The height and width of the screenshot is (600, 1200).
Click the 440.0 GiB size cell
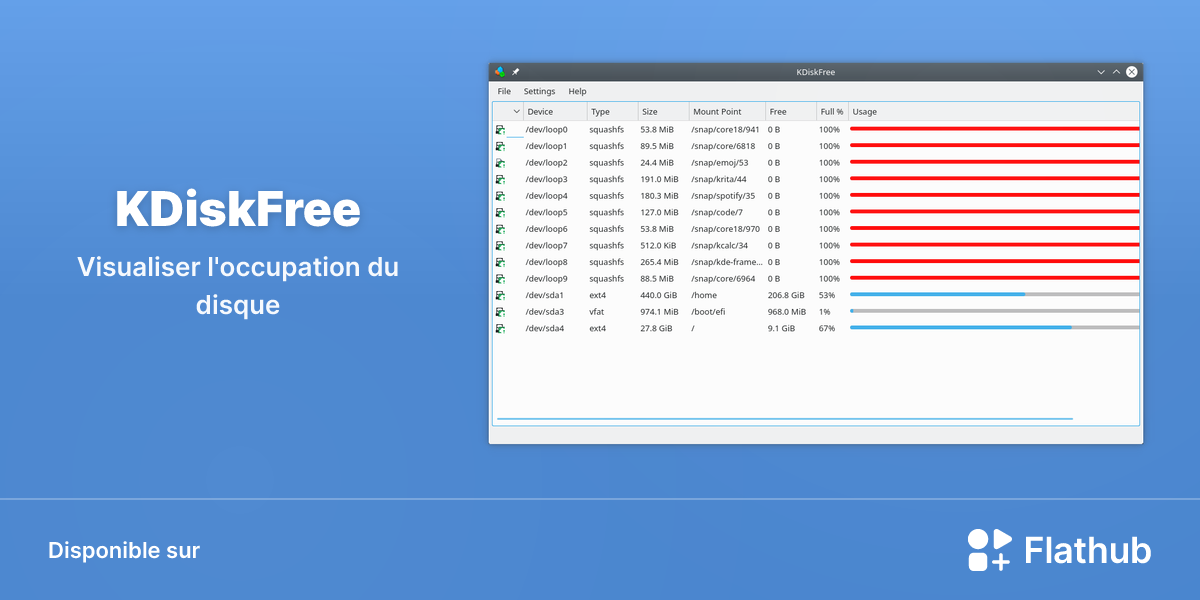(658, 295)
